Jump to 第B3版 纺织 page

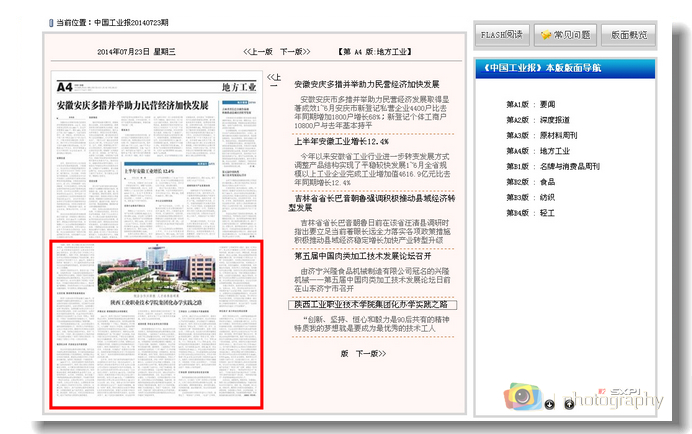[531, 198]
